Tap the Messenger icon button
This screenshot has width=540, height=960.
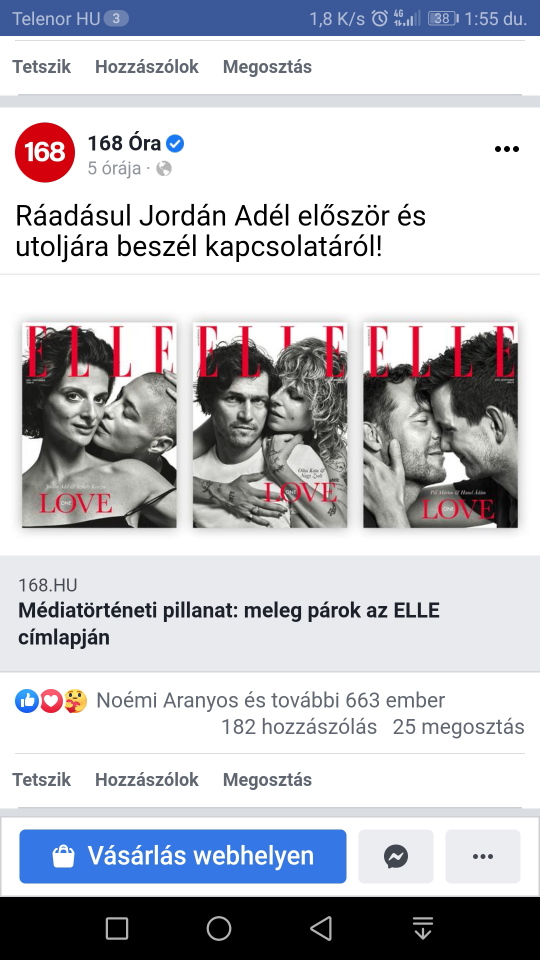click(396, 856)
